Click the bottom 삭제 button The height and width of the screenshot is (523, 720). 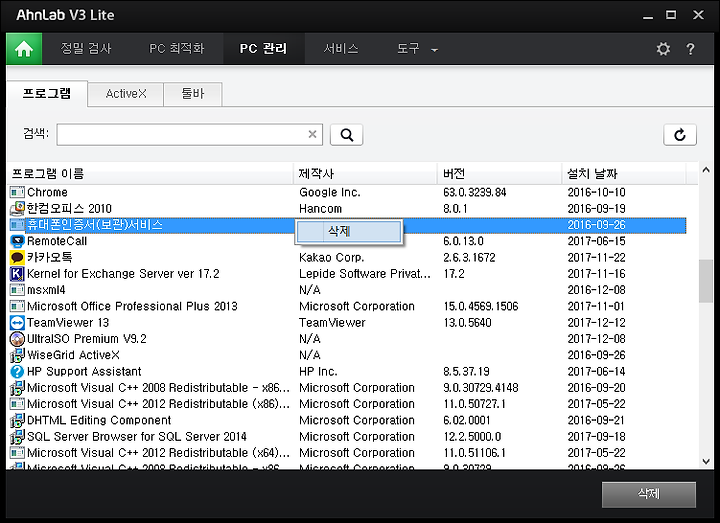click(x=648, y=494)
